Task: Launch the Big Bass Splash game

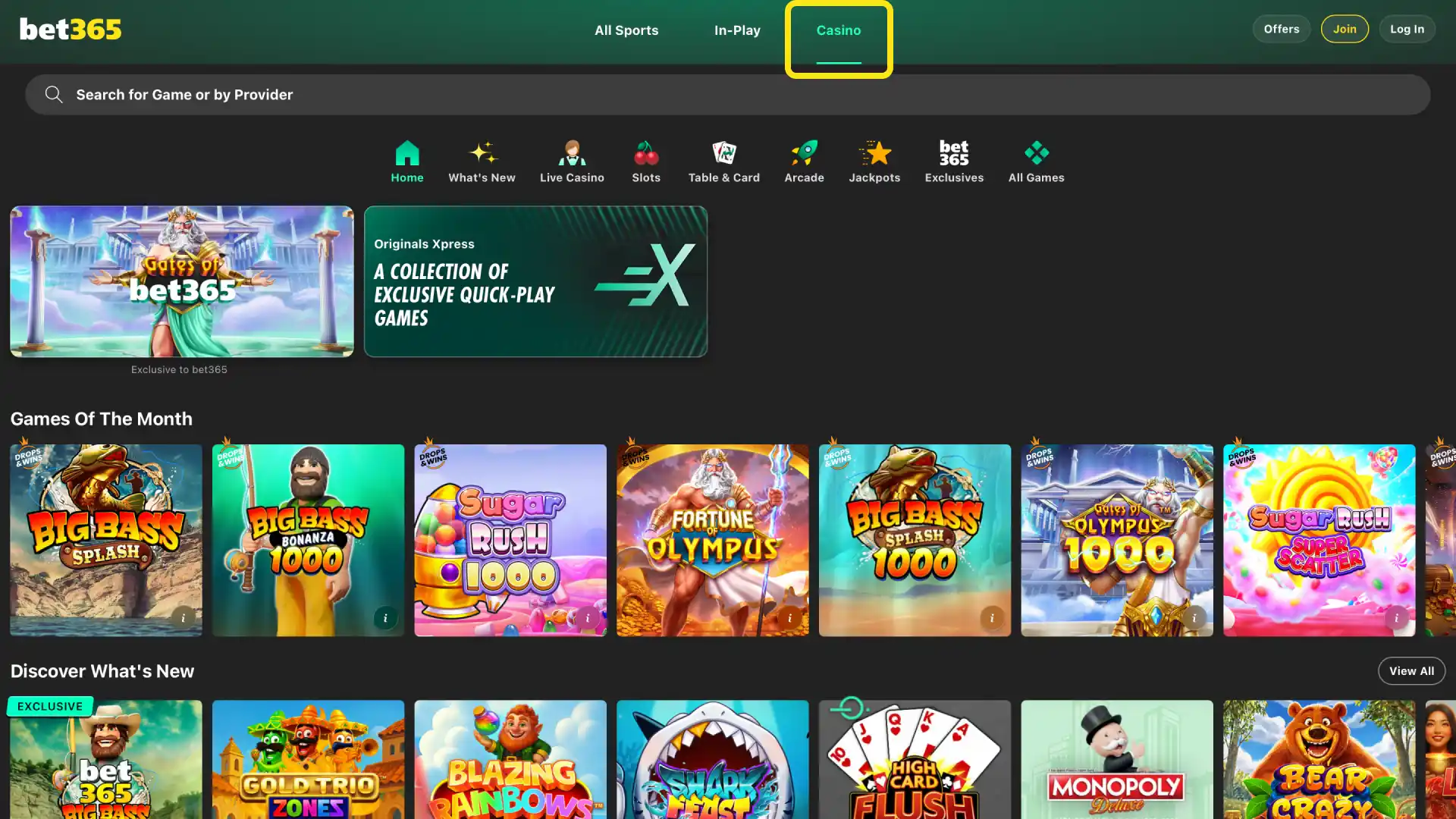Action: pyautogui.click(x=106, y=540)
